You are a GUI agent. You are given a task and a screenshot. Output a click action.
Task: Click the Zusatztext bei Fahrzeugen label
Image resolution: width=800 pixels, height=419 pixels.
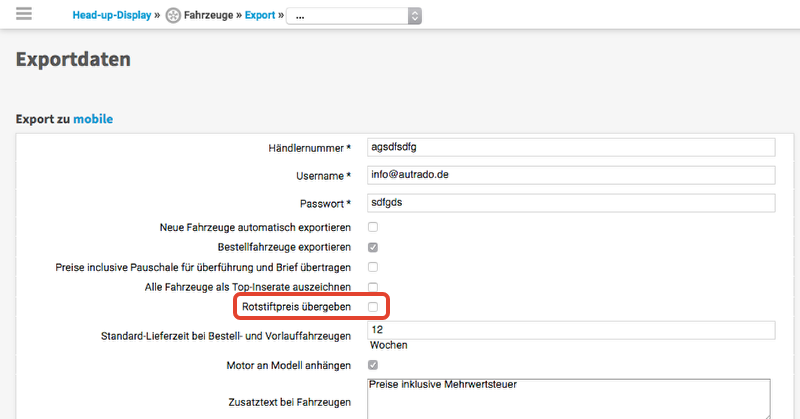click(290, 402)
